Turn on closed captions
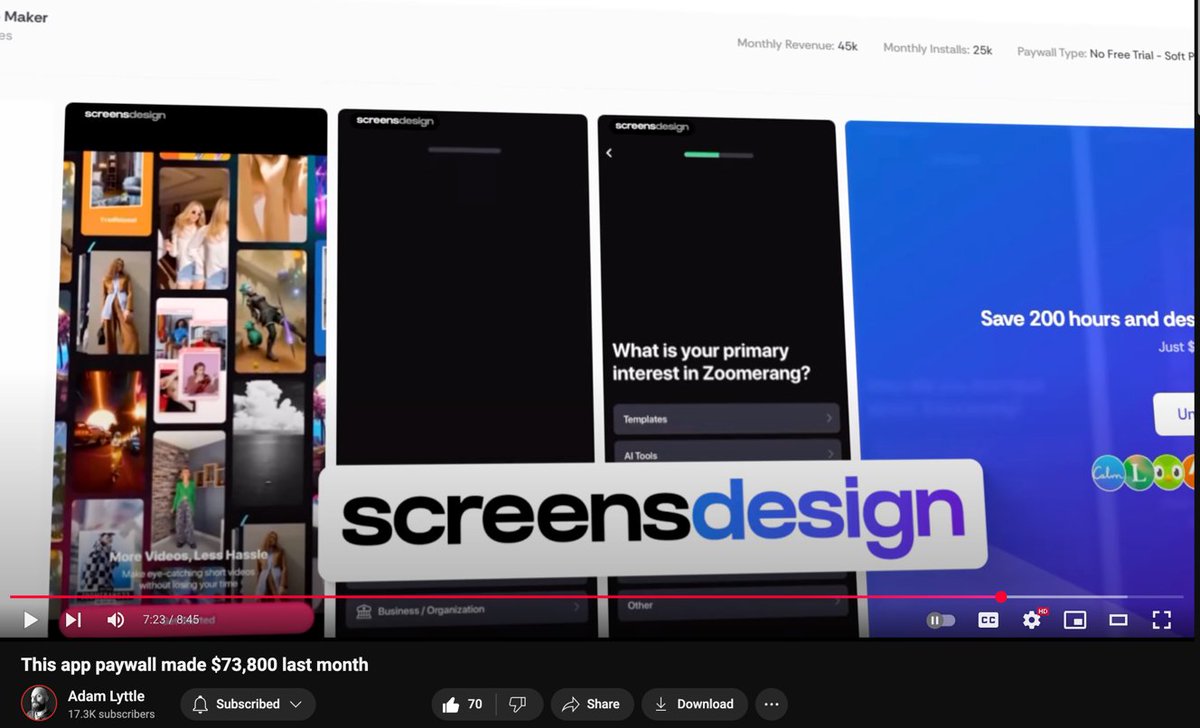 (988, 620)
